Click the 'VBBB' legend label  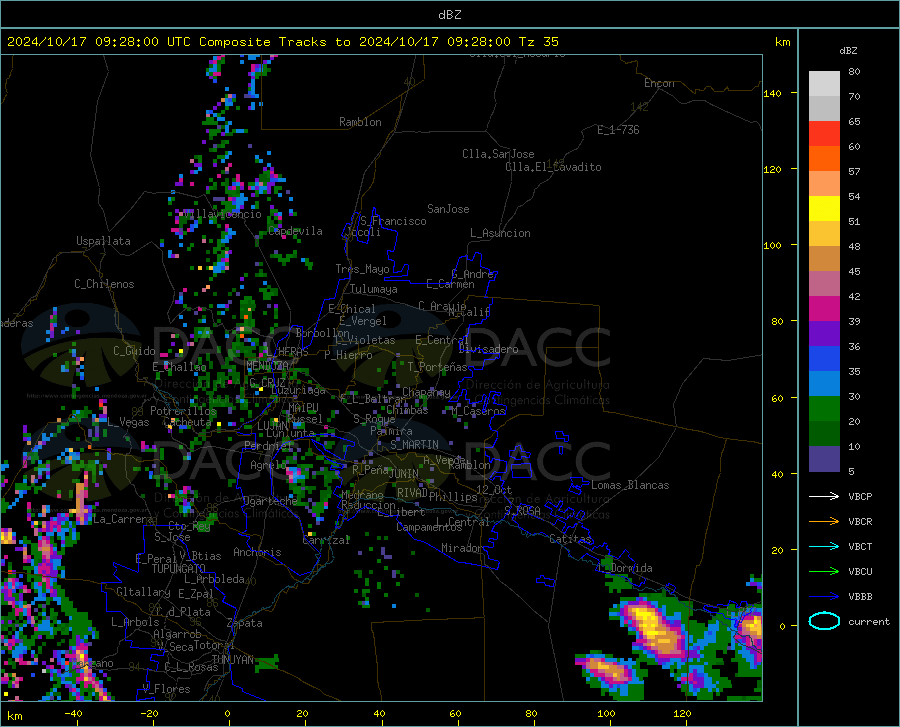point(860,596)
